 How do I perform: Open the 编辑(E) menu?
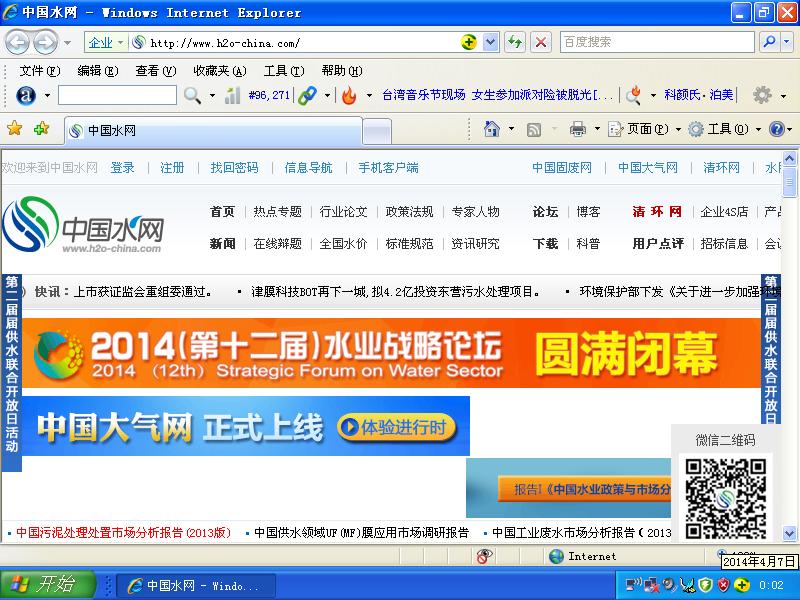(x=97, y=71)
